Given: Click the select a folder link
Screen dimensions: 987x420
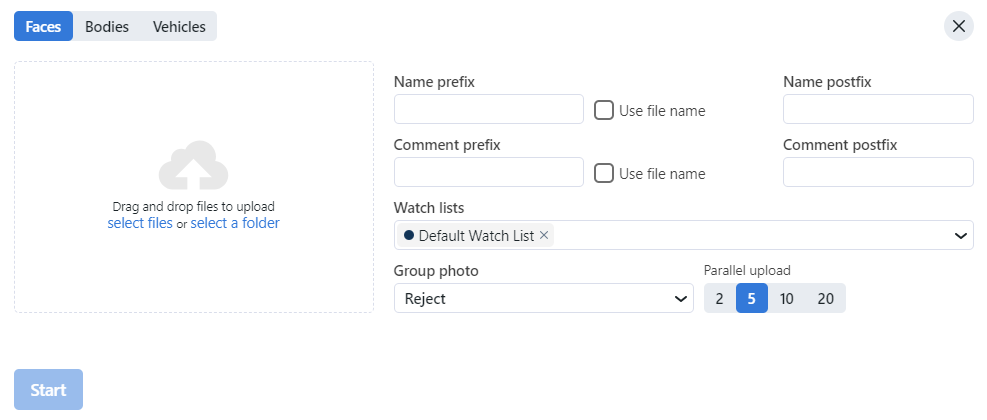Looking at the screenshot, I should tap(235, 223).
